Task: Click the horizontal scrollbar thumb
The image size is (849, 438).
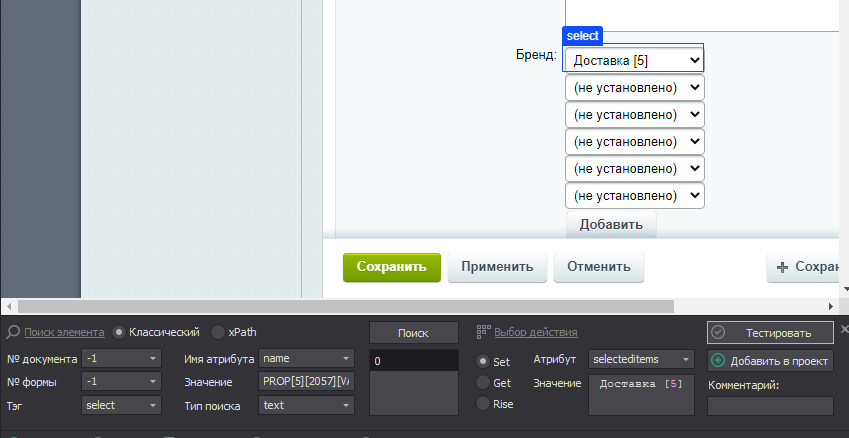Action: pos(346,306)
